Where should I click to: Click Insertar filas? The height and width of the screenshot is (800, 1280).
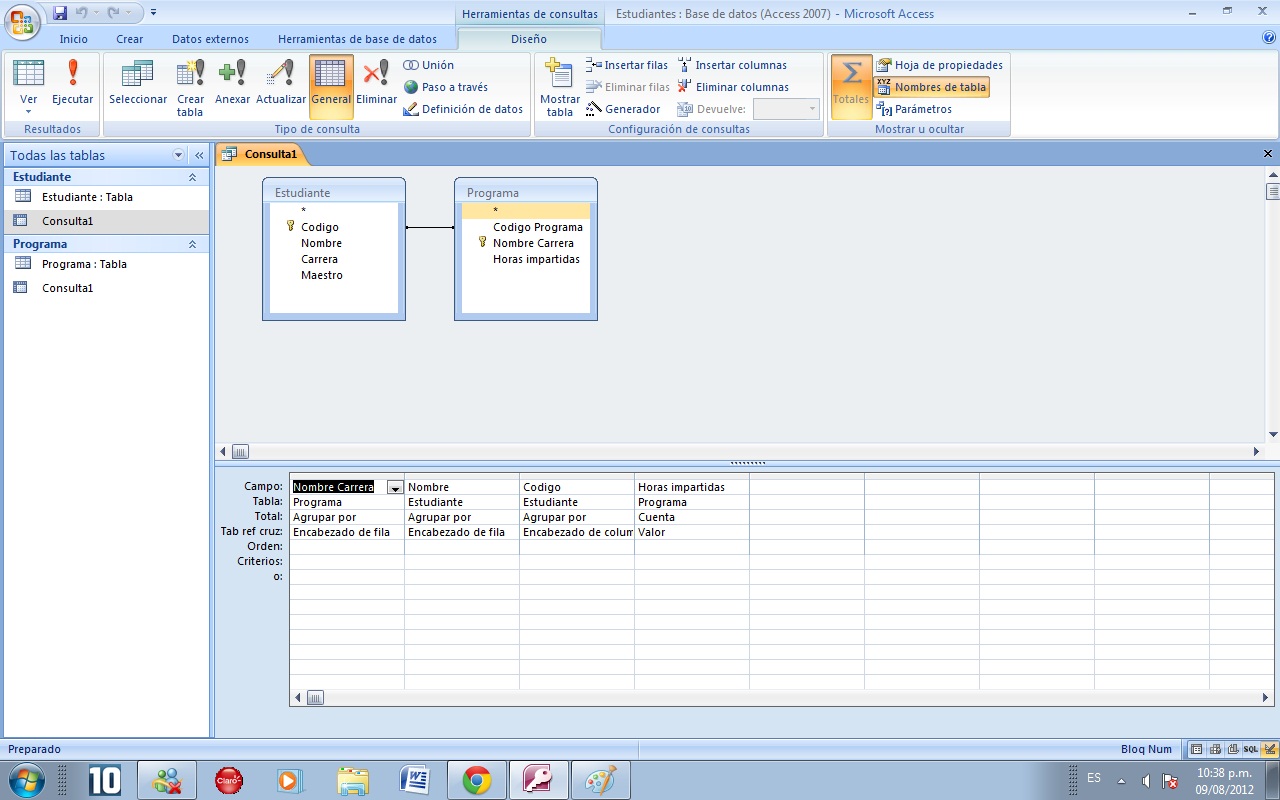coord(627,65)
